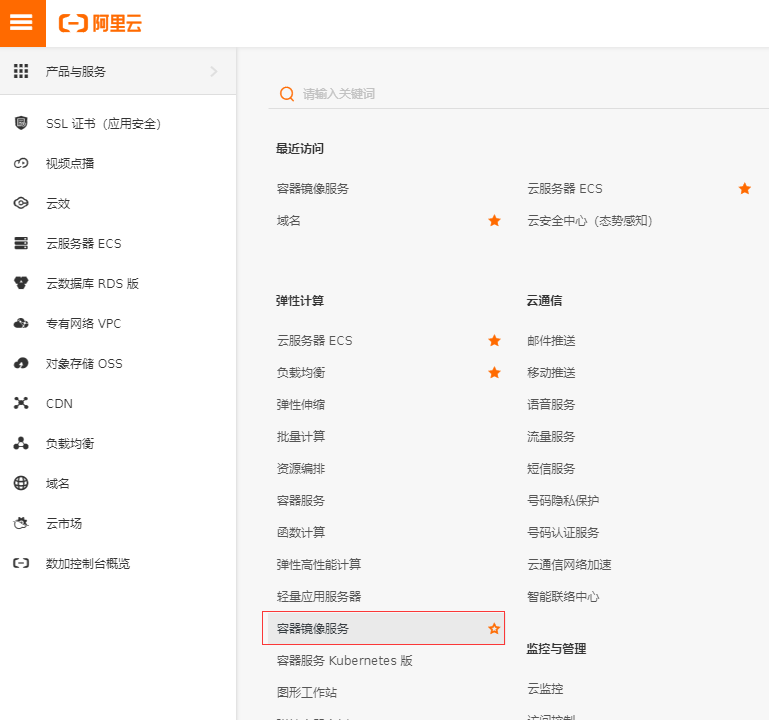Screen dimensions: 769x720
Task: Open 资源编排
Action: pos(301,468)
